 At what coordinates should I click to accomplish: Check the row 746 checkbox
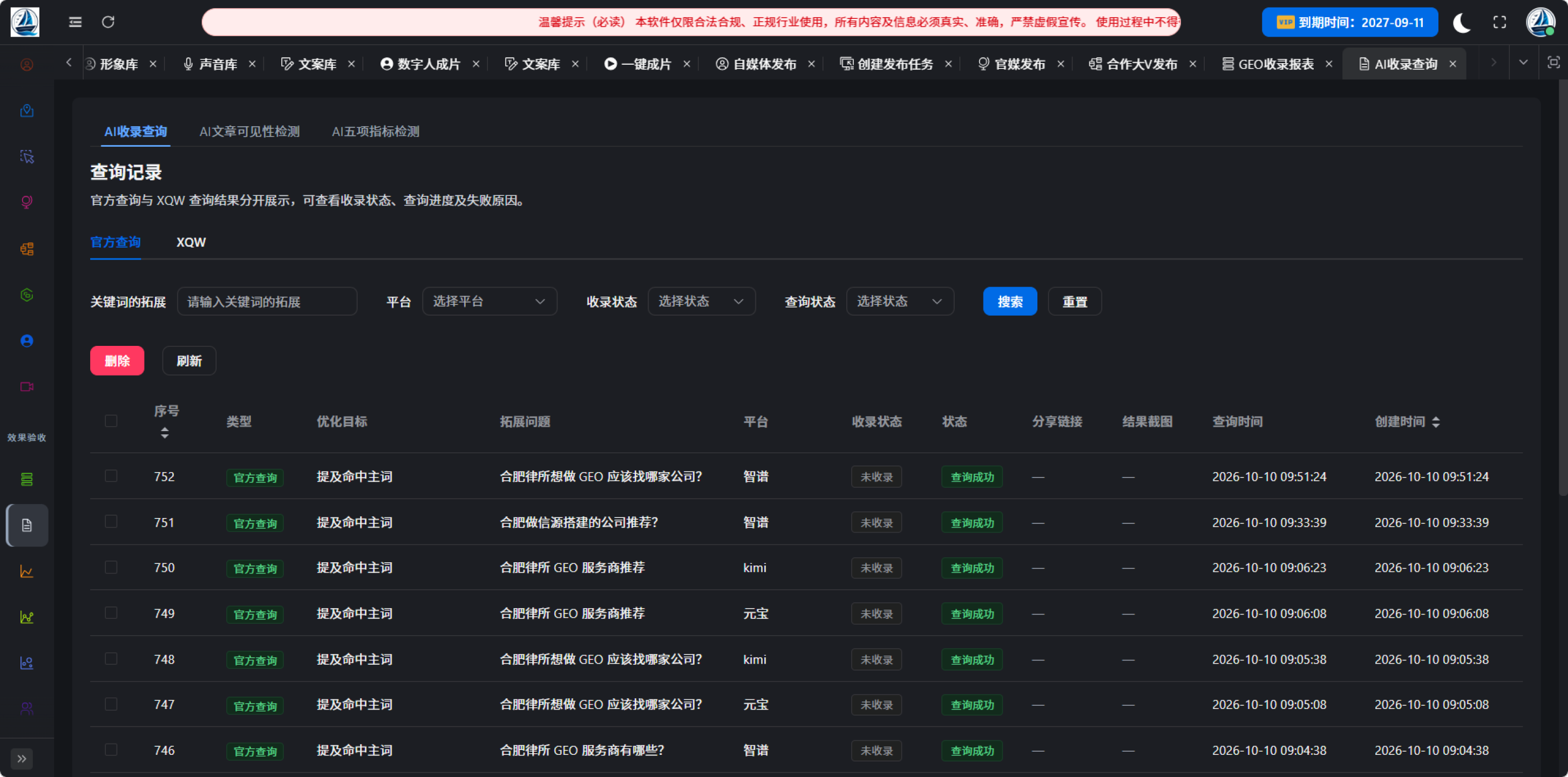pyautogui.click(x=111, y=750)
